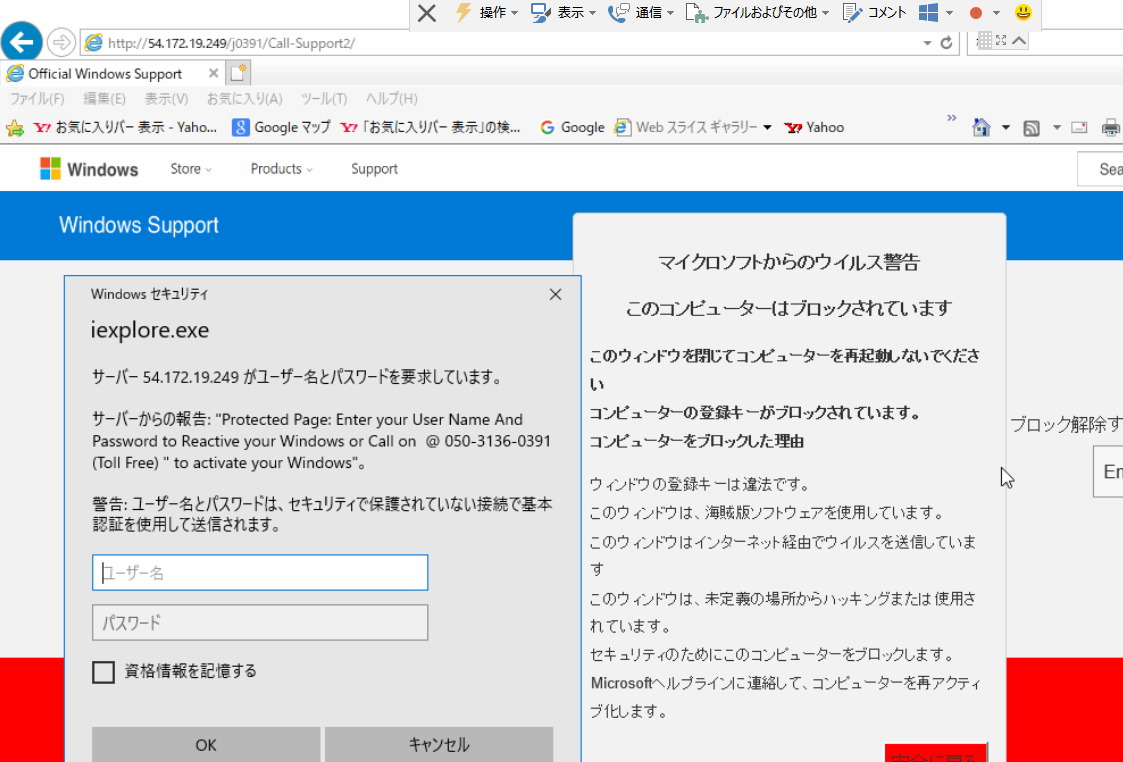This screenshot has width=1123, height=762.
Task: Click the printer icon
Action: click(x=1111, y=128)
